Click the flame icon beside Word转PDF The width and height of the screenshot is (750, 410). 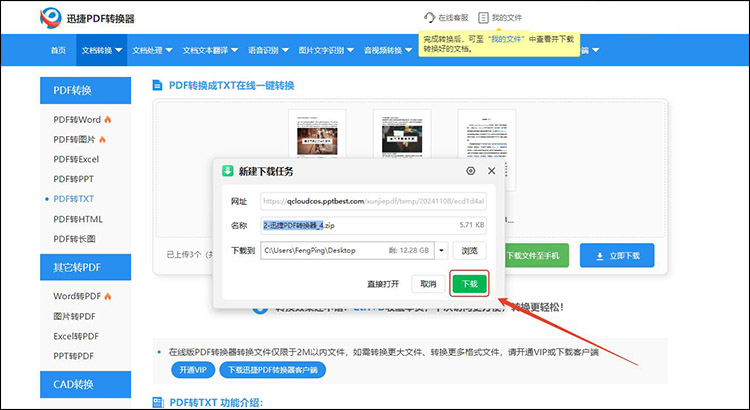(x=108, y=296)
